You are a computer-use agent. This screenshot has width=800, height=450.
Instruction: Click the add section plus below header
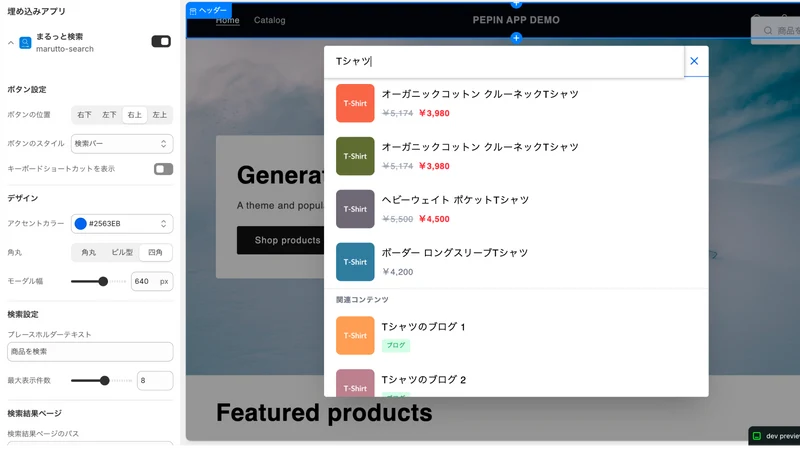[x=516, y=38]
